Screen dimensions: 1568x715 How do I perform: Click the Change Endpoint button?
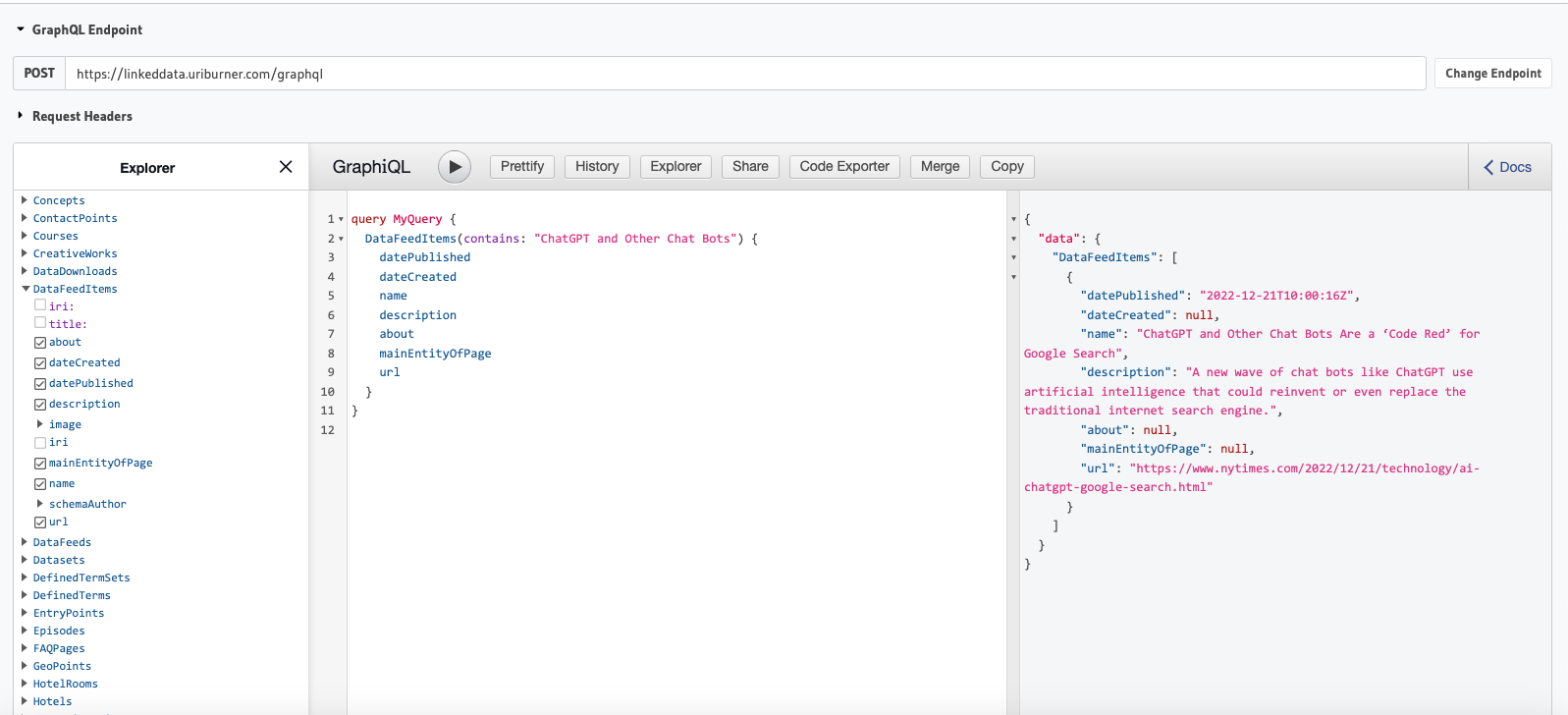pos(1493,74)
